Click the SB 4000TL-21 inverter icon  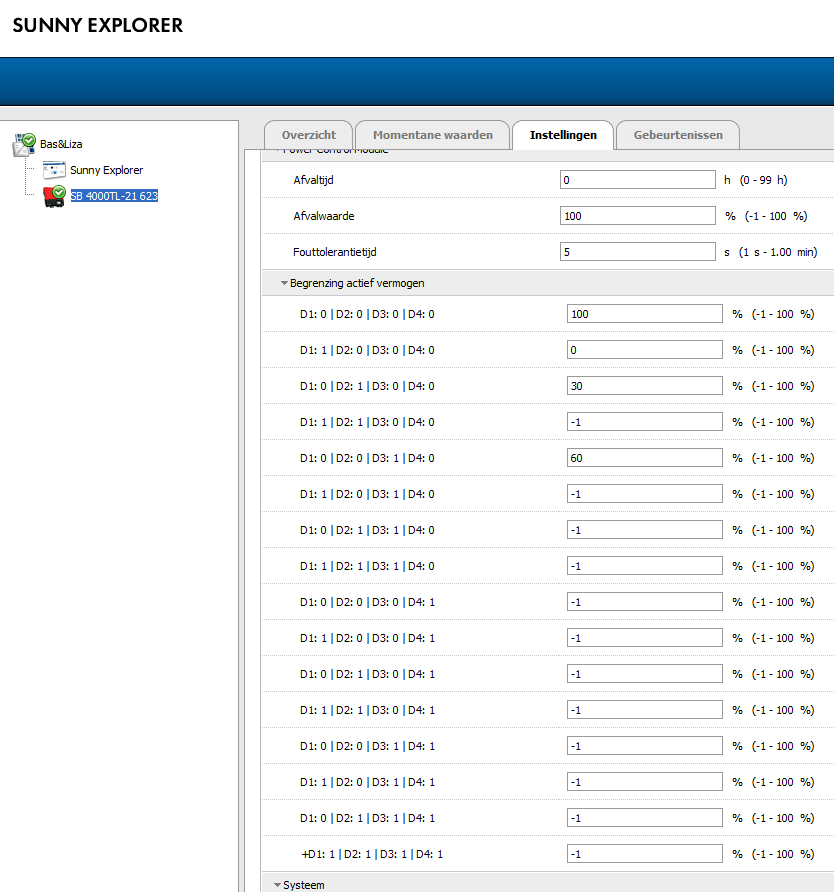tap(54, 196)
